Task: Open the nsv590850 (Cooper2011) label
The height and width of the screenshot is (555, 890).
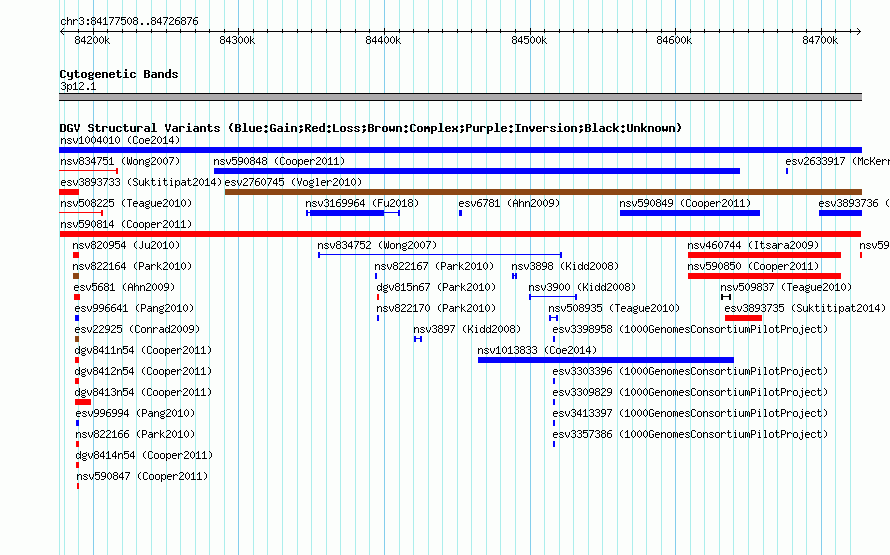Action: coord(753,266)
